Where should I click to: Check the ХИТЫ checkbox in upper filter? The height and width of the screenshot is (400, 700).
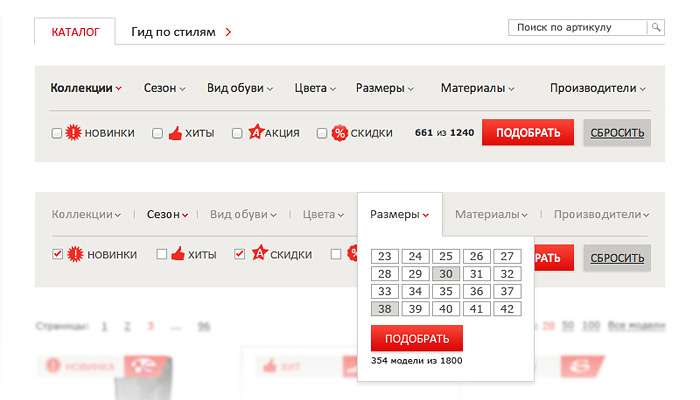pyautogui.click(x=157, y=133)
